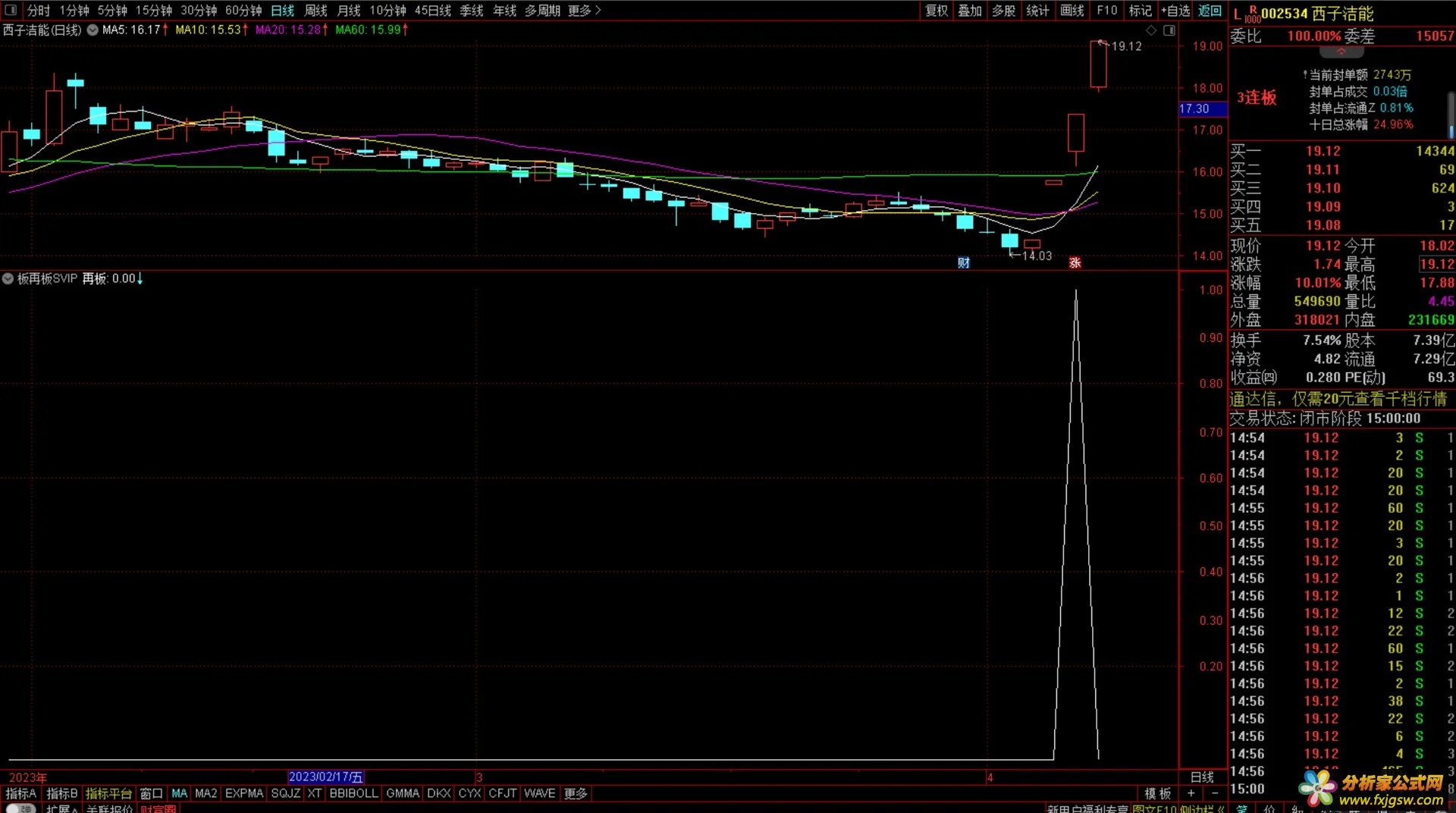
Task: Open the 指标A tab
Action: pos(20,793)
